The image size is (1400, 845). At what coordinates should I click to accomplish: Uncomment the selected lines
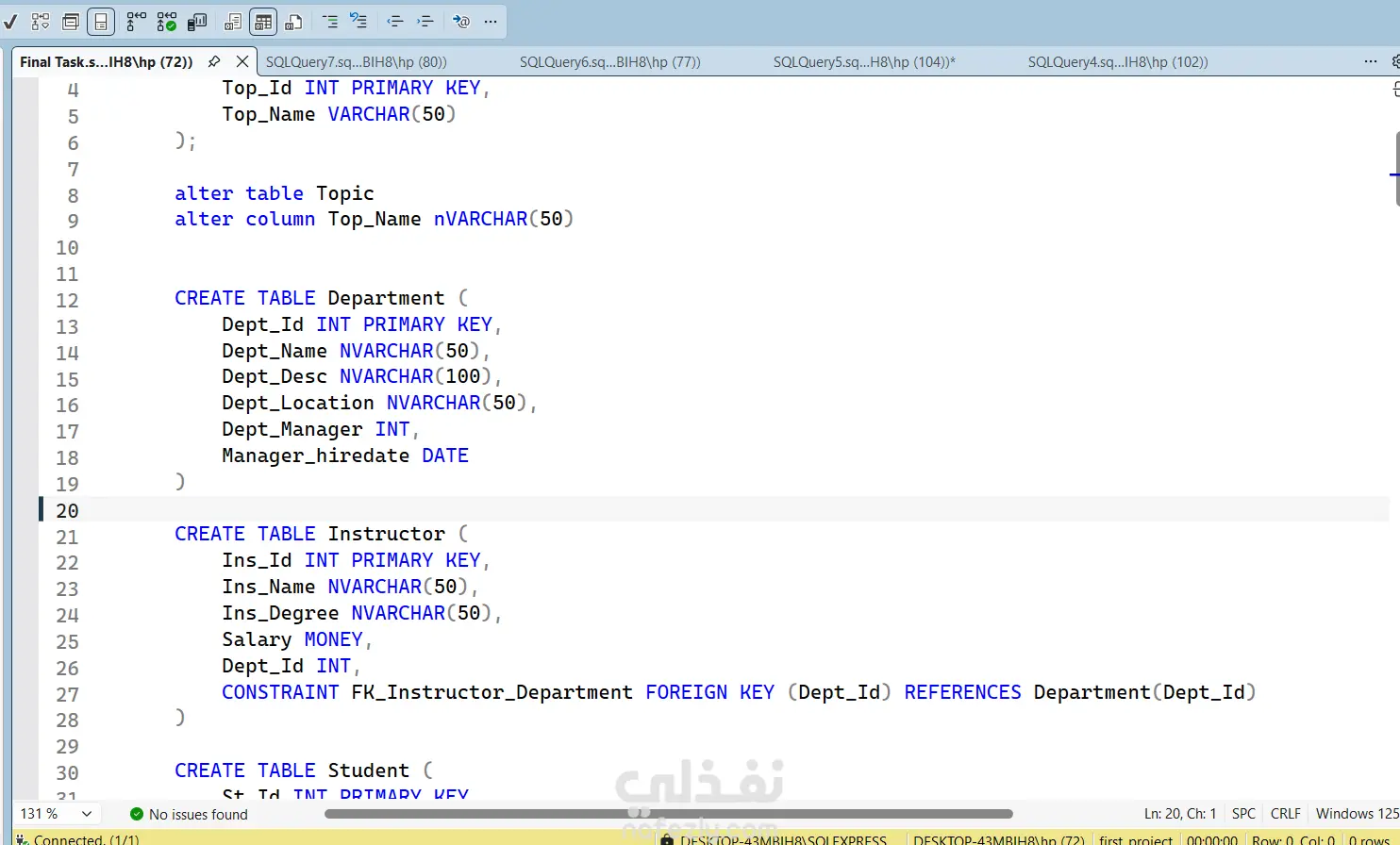click(358, 21)
